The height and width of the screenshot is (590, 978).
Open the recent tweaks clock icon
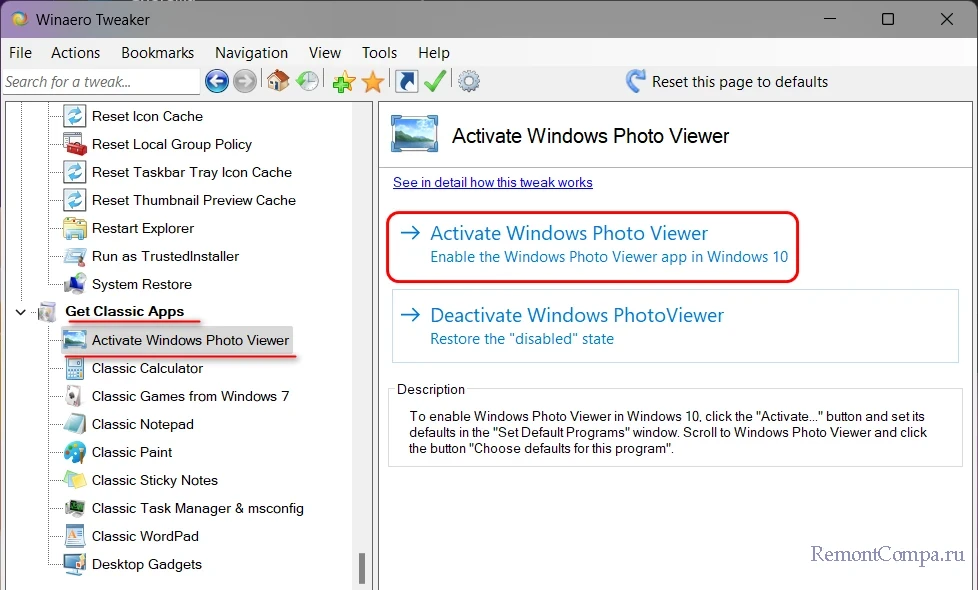[x=307, y=81]
